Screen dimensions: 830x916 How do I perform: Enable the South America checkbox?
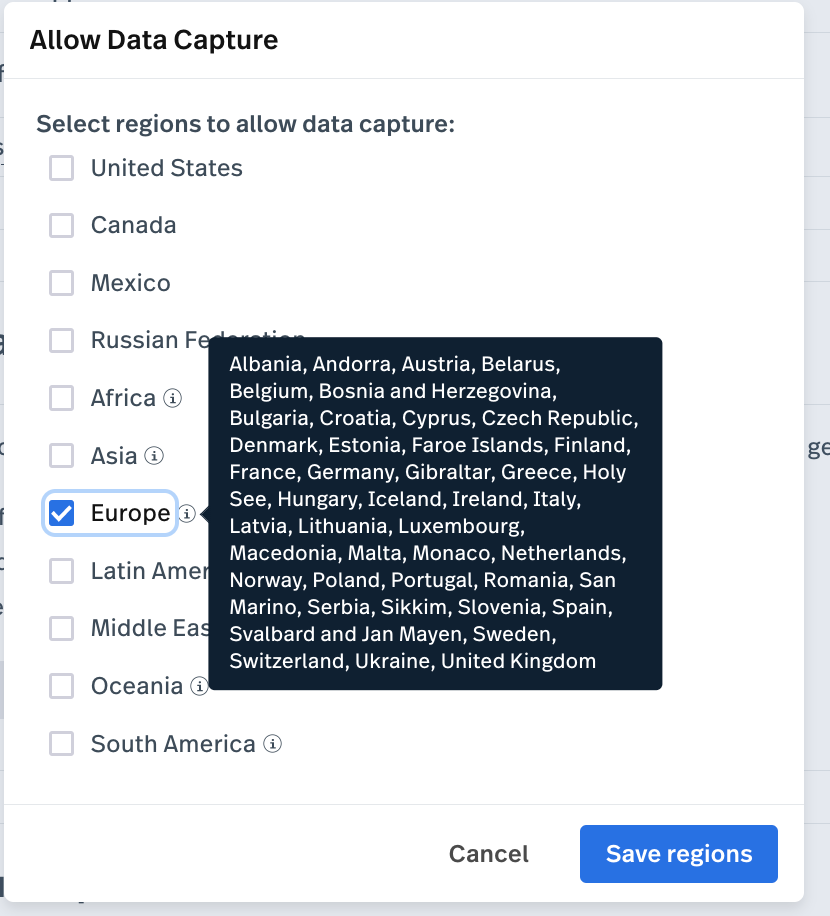click(61, 744)
